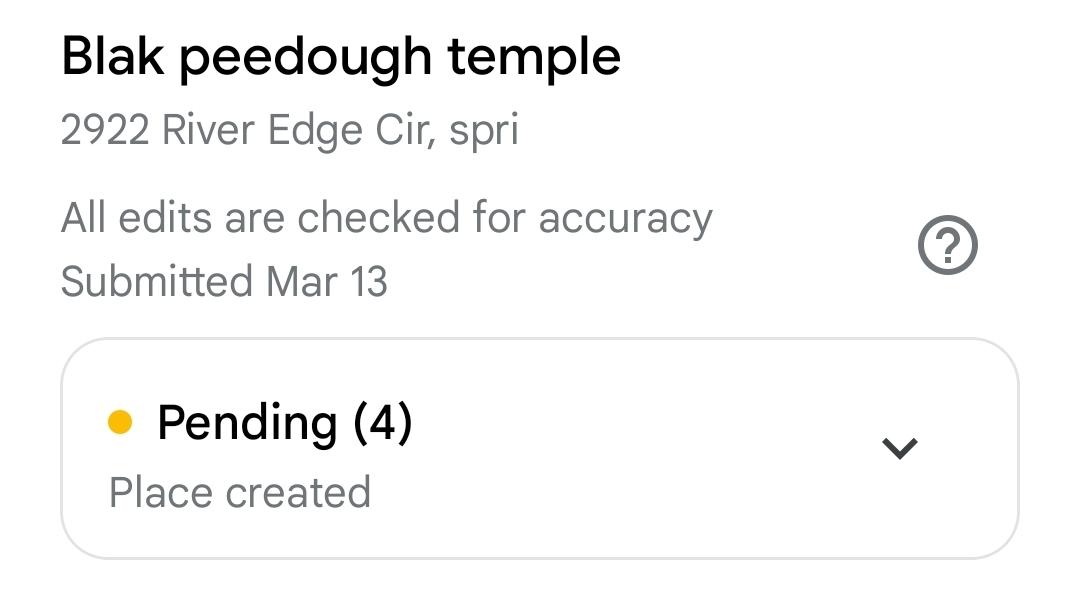Tap the word accuracy in the notice
Image resolution: width=1080 pixels, height=599 pixels.
pyautogui.click(x=625, y=218)
